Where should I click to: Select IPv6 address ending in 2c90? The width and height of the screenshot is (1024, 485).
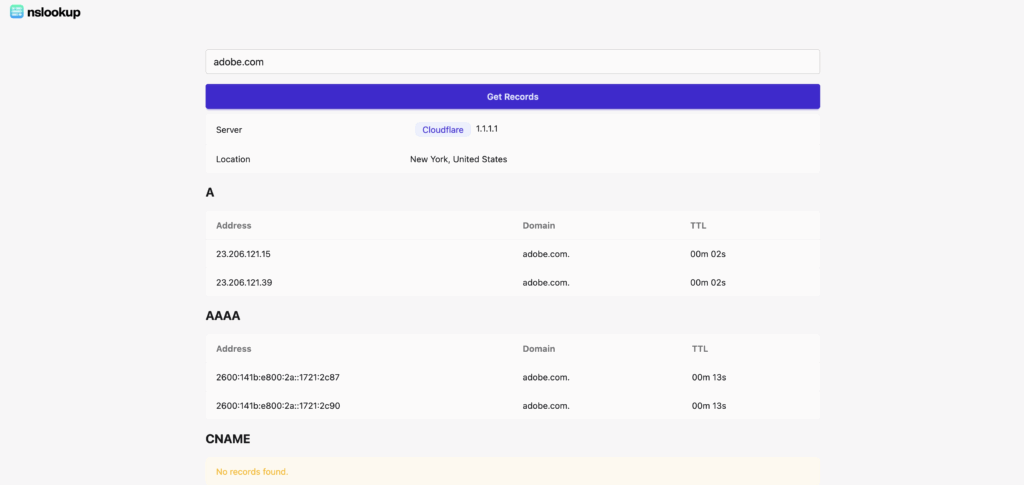278,406
